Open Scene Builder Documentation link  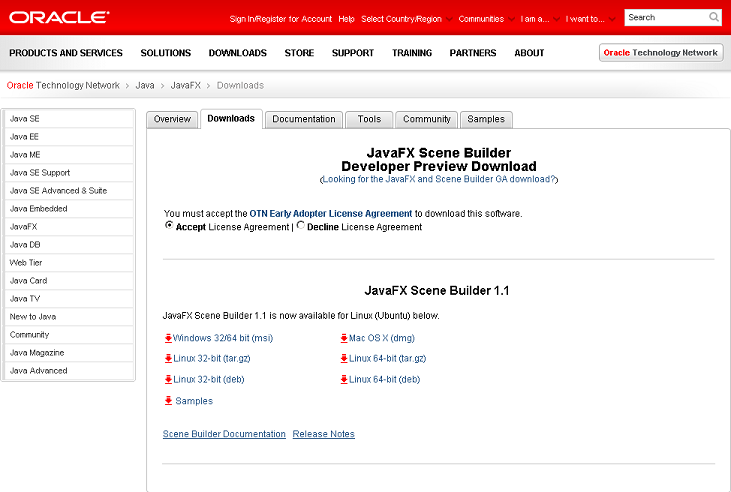point(224,434)
